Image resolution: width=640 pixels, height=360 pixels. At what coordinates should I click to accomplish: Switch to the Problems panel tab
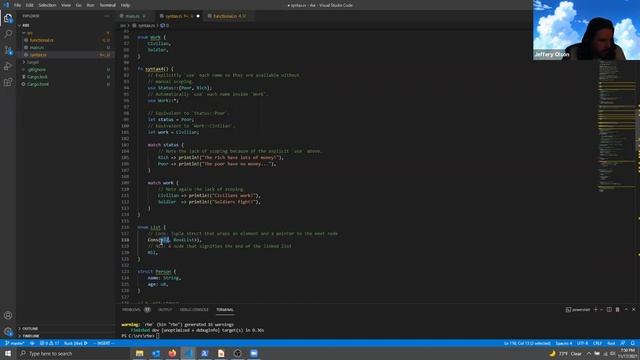click(136, 310)
